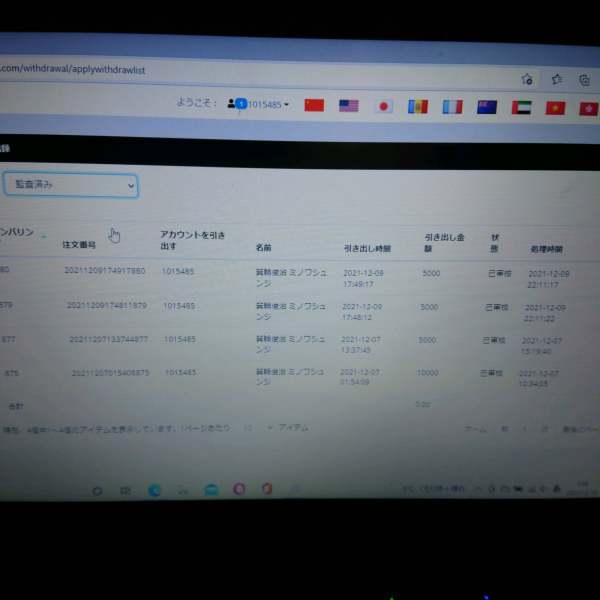Click the withdrawal/applywithdrawlist address bar
Screen dimensions: 600x600
pyautogui.click(x=73, y=70)
